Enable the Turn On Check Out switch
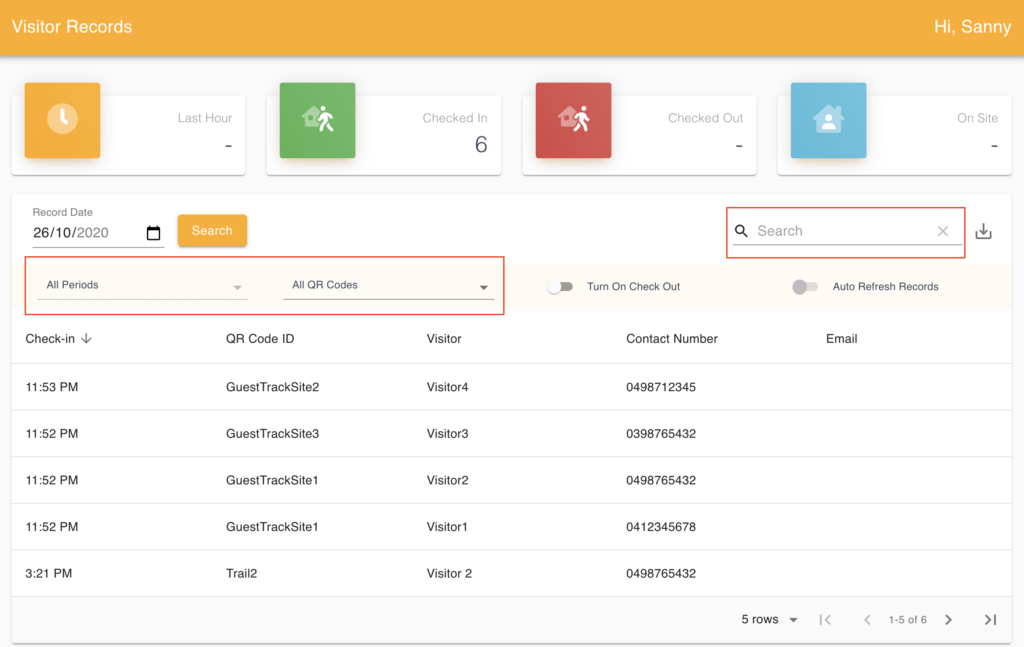 coord(559,287)
